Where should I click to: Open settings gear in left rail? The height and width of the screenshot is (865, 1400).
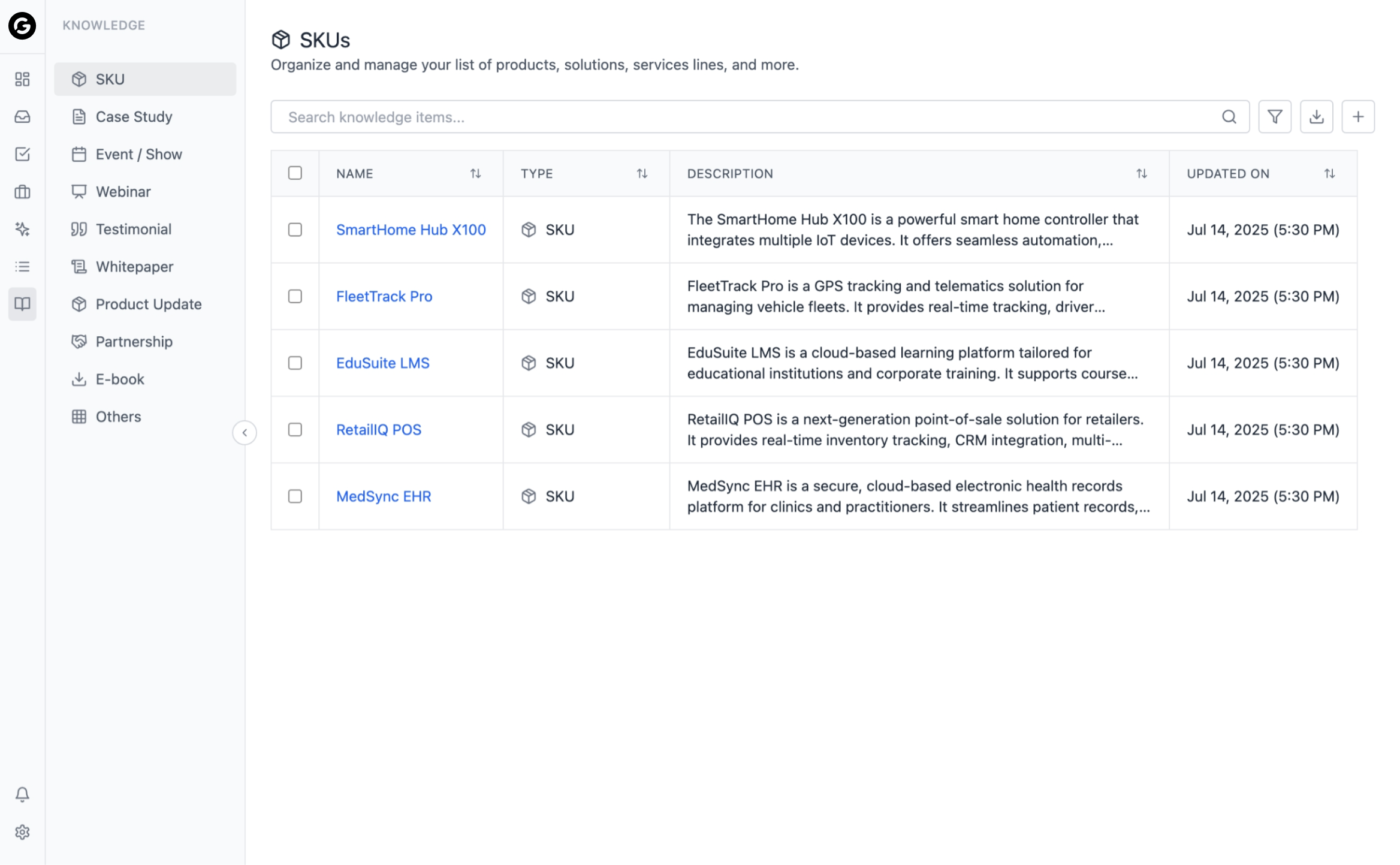22,832
